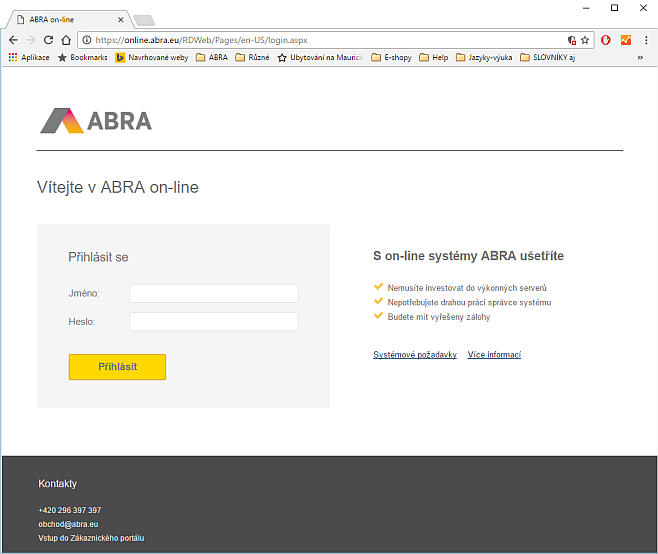Click the Vítejte v ABRA on-line heading

118,187
